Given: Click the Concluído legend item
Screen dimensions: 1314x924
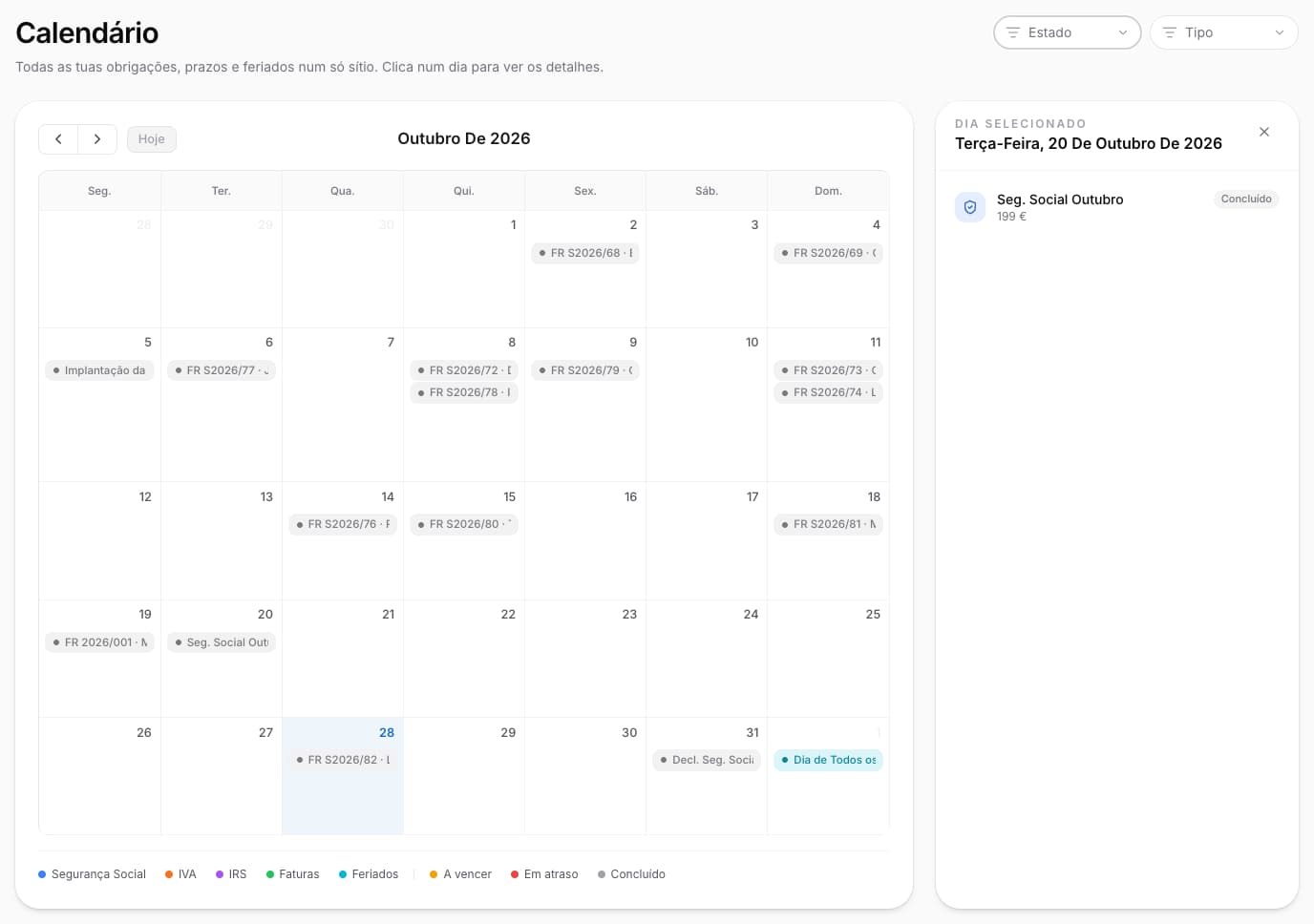Looking at the screenshot, I should coord(631,874).
